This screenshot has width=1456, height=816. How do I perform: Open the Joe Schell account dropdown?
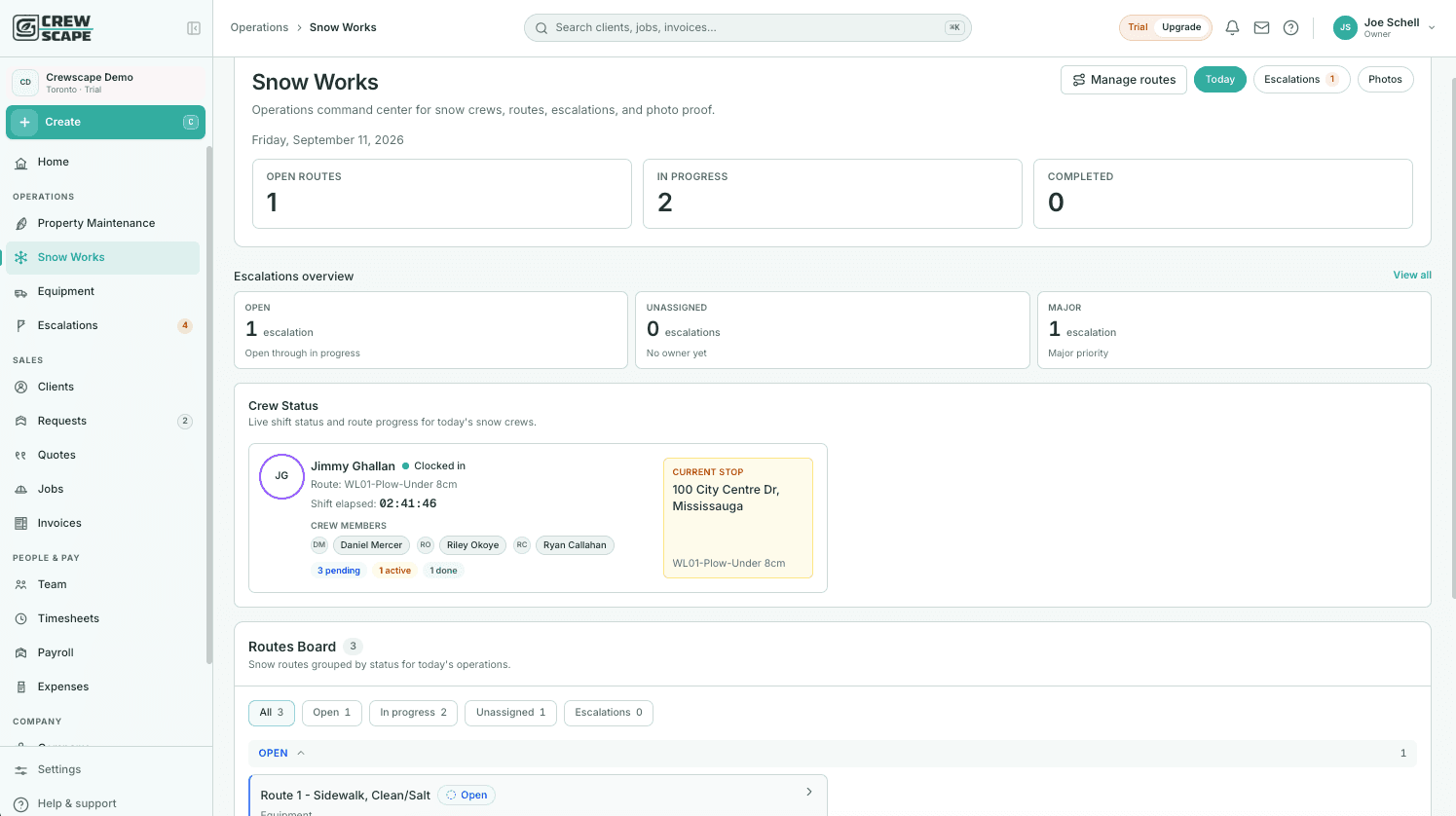(x=1384, y=28)
